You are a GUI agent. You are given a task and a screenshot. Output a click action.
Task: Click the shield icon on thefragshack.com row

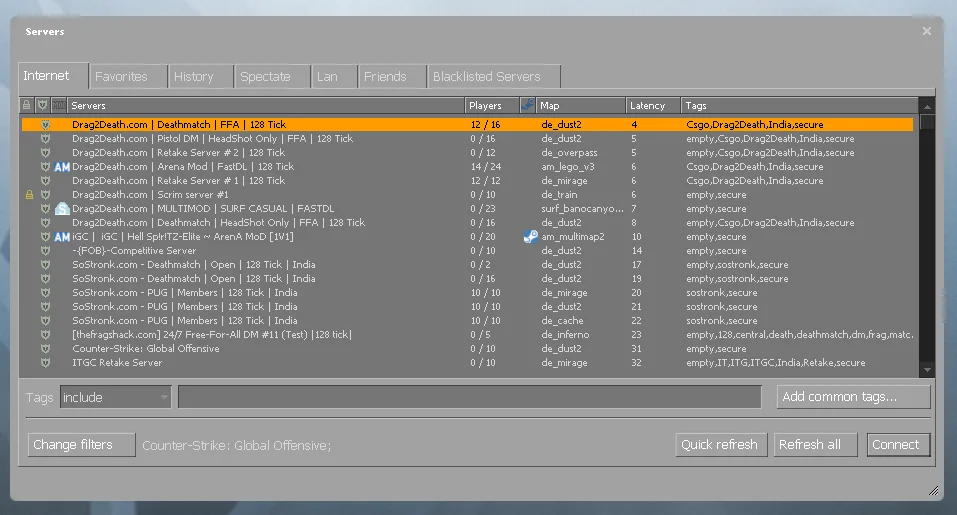[x=45, y=334]
